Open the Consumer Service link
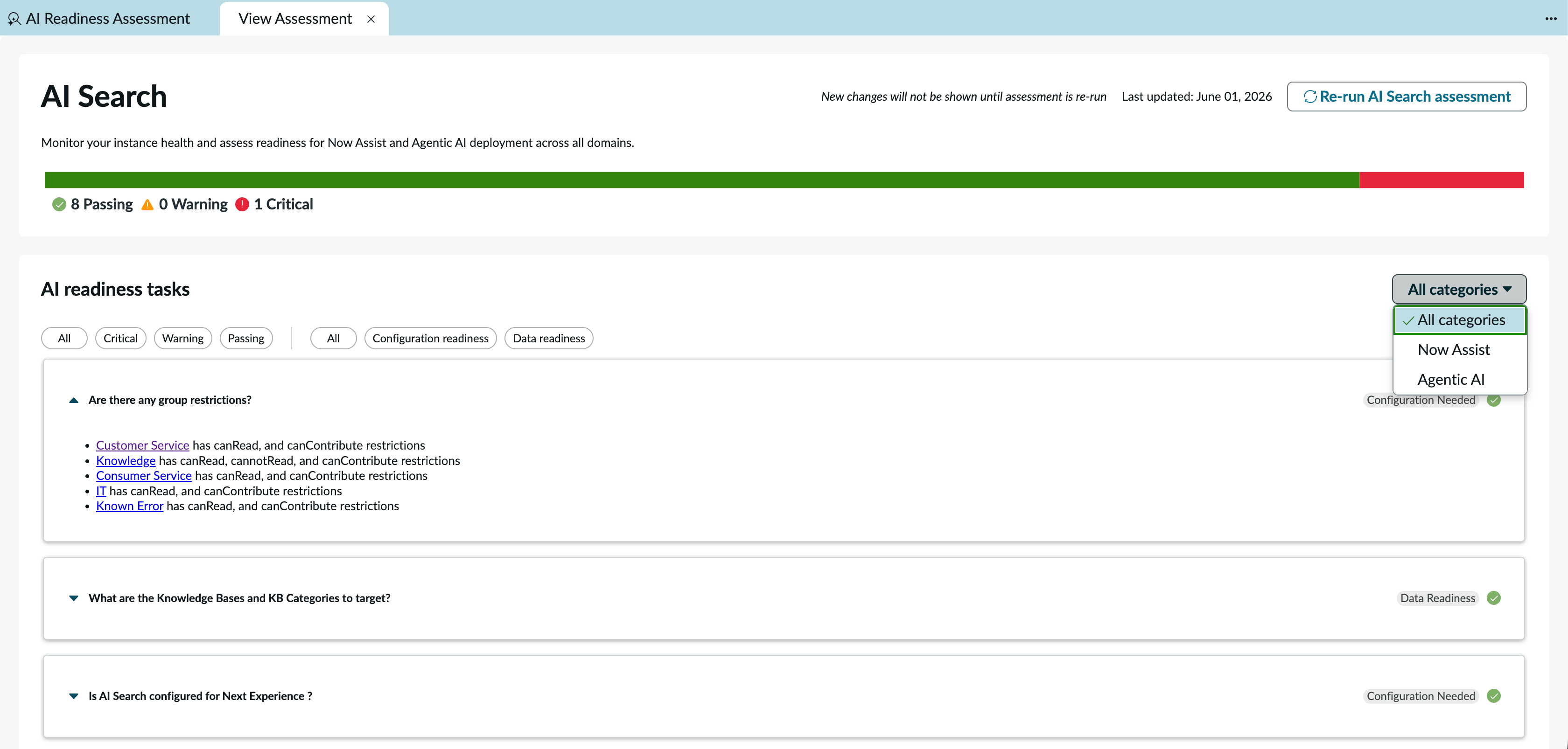 144,476
